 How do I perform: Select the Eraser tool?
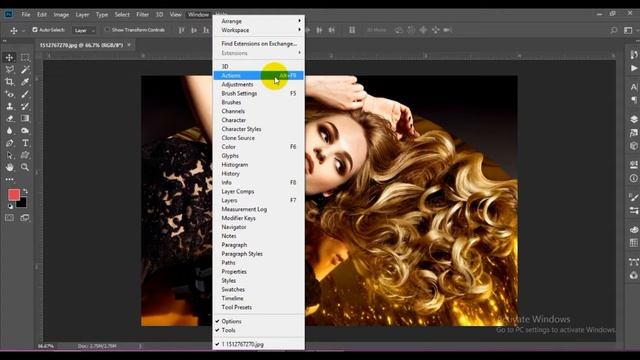pos(9,118)
